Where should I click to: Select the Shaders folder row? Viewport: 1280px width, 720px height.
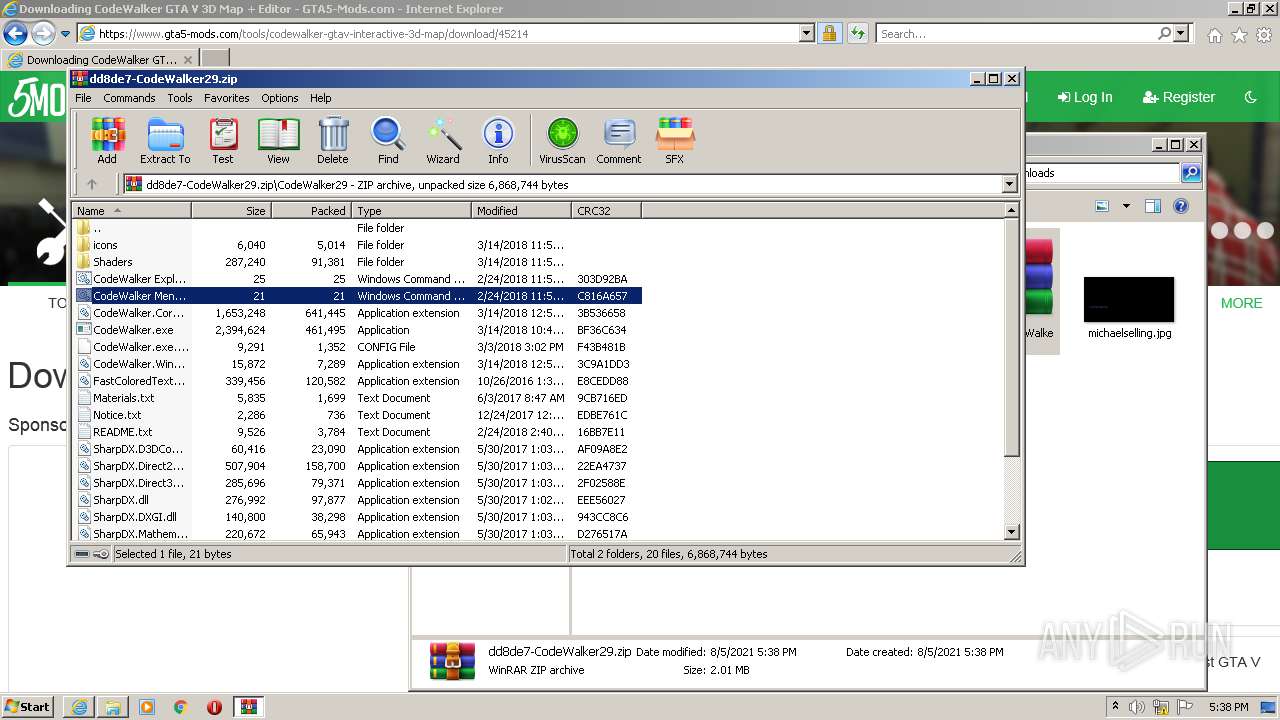(x=357, y=262)
